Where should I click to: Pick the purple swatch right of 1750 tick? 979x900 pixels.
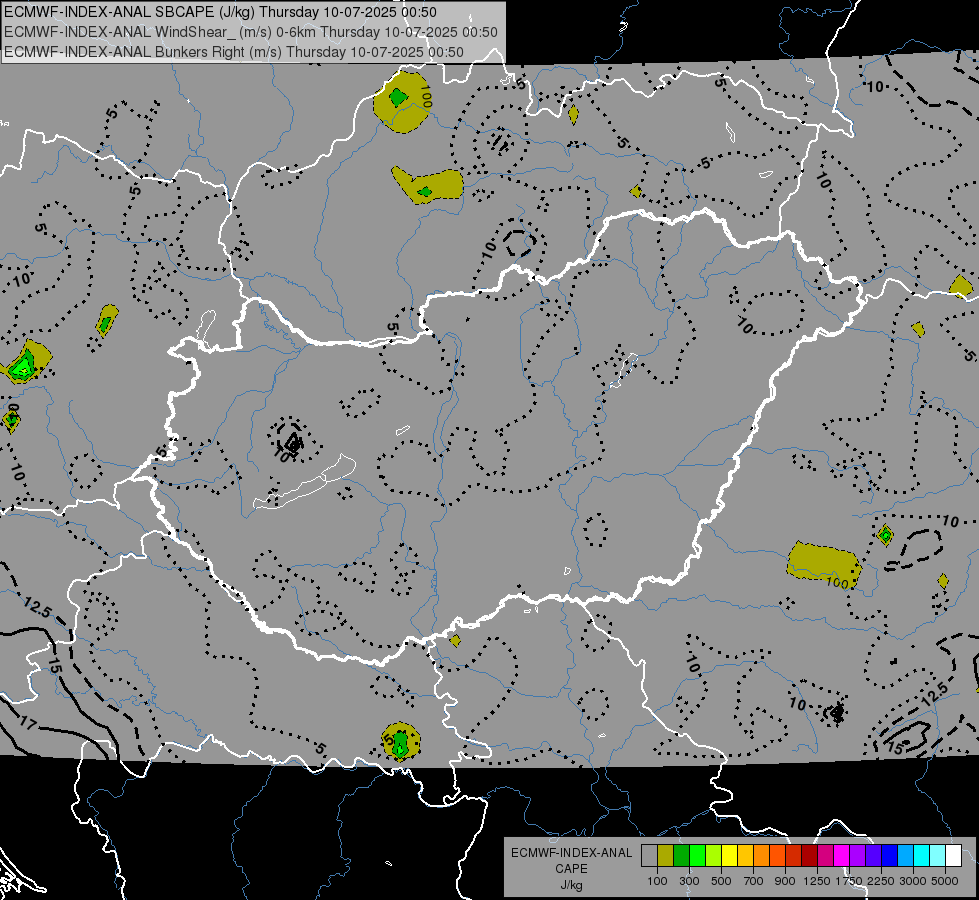click(858, 855)
